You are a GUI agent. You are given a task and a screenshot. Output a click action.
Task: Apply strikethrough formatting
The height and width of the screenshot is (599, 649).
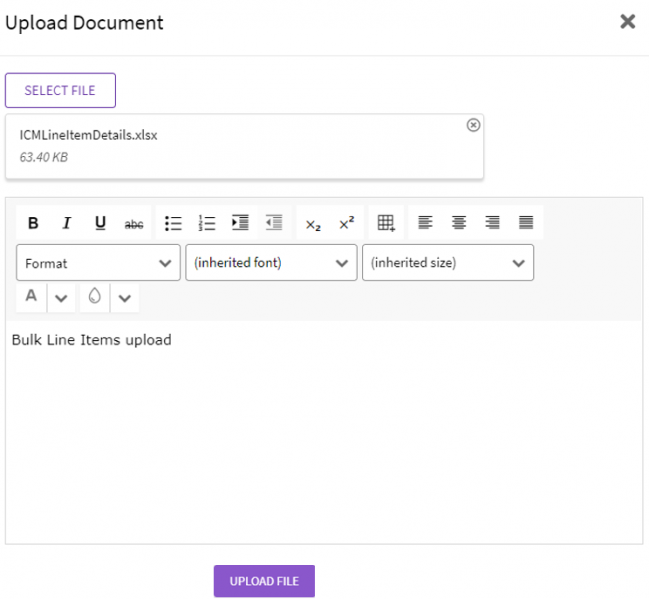[x=134, y=224]
